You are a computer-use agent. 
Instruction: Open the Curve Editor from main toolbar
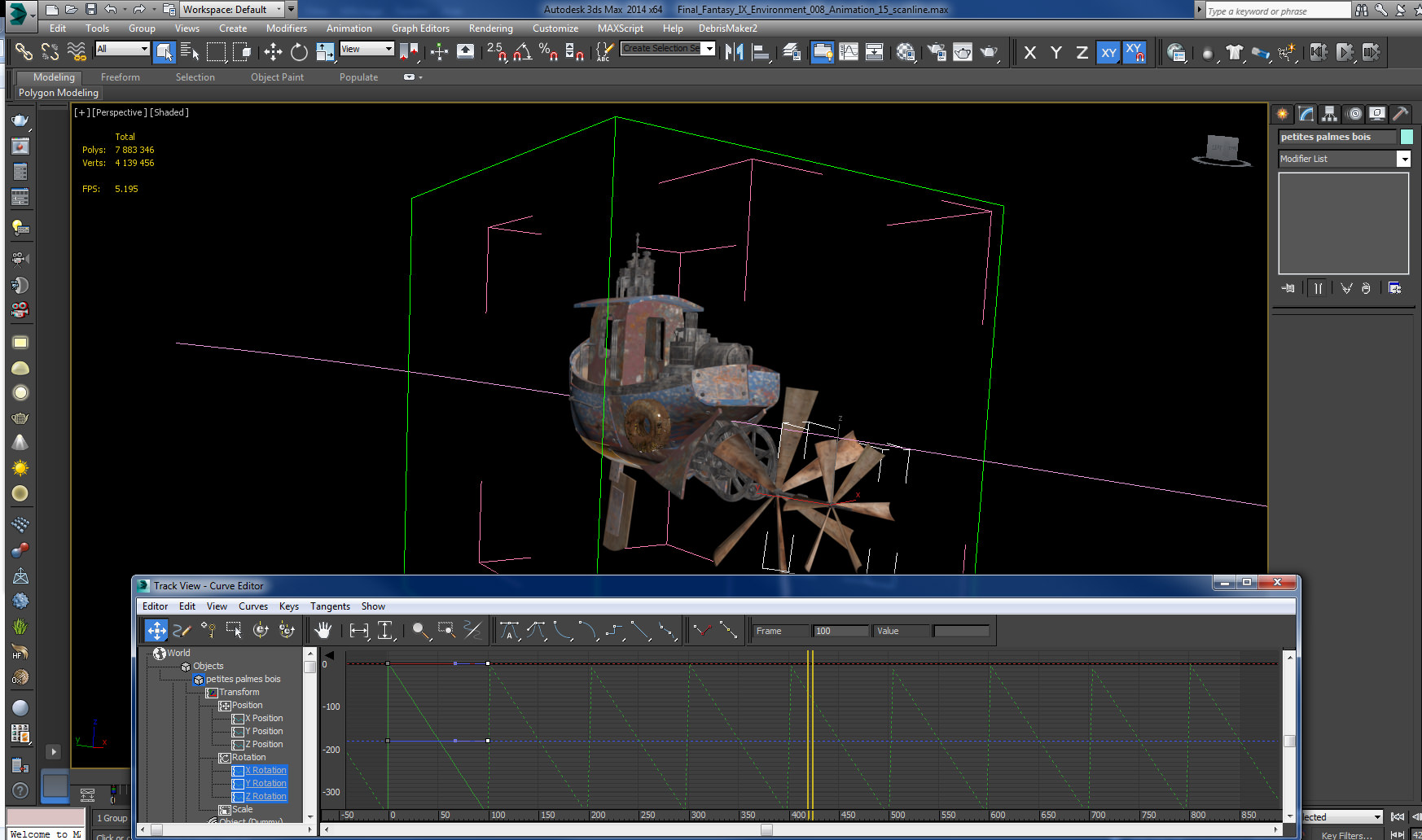pyautogui.click(x=849, y=52)
